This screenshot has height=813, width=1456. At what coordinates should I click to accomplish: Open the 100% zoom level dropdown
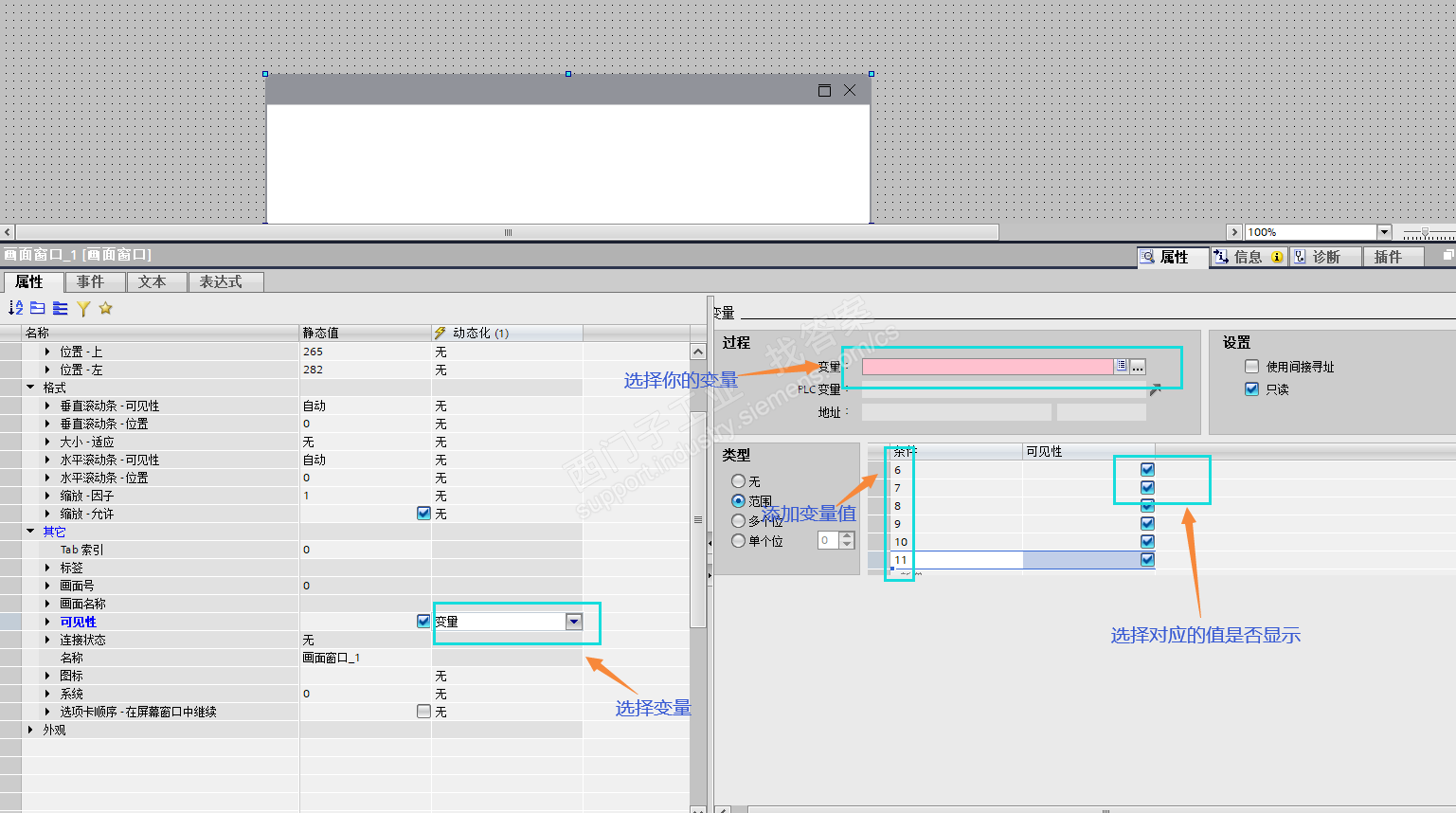[x=1384, y=232]
